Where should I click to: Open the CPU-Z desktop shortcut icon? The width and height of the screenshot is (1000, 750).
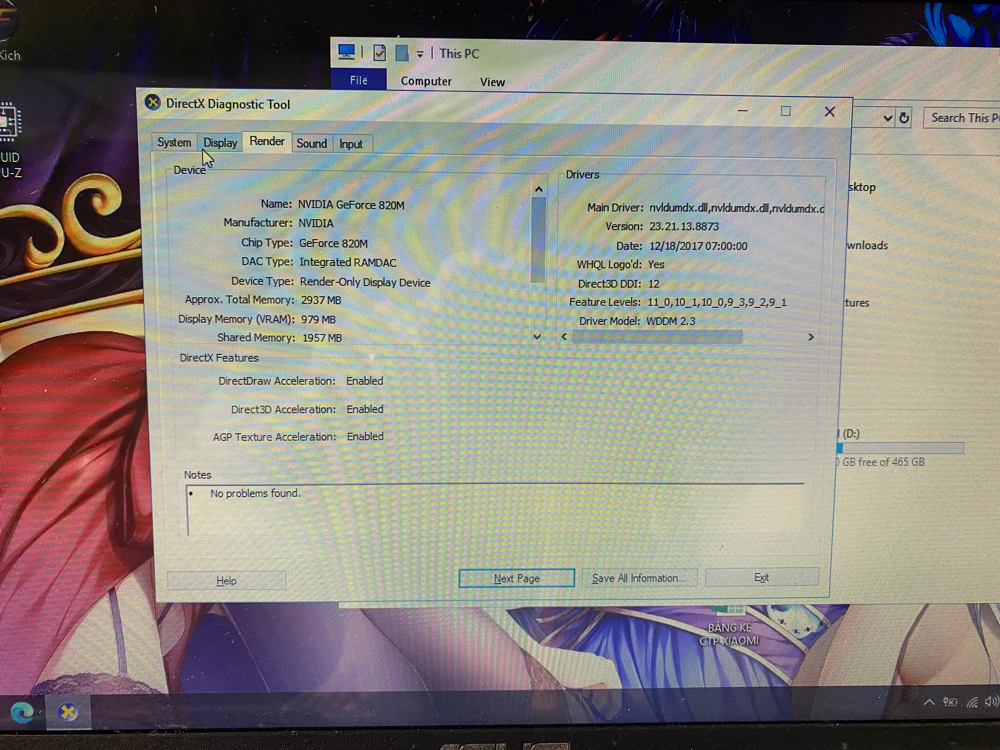click(10, 139)
